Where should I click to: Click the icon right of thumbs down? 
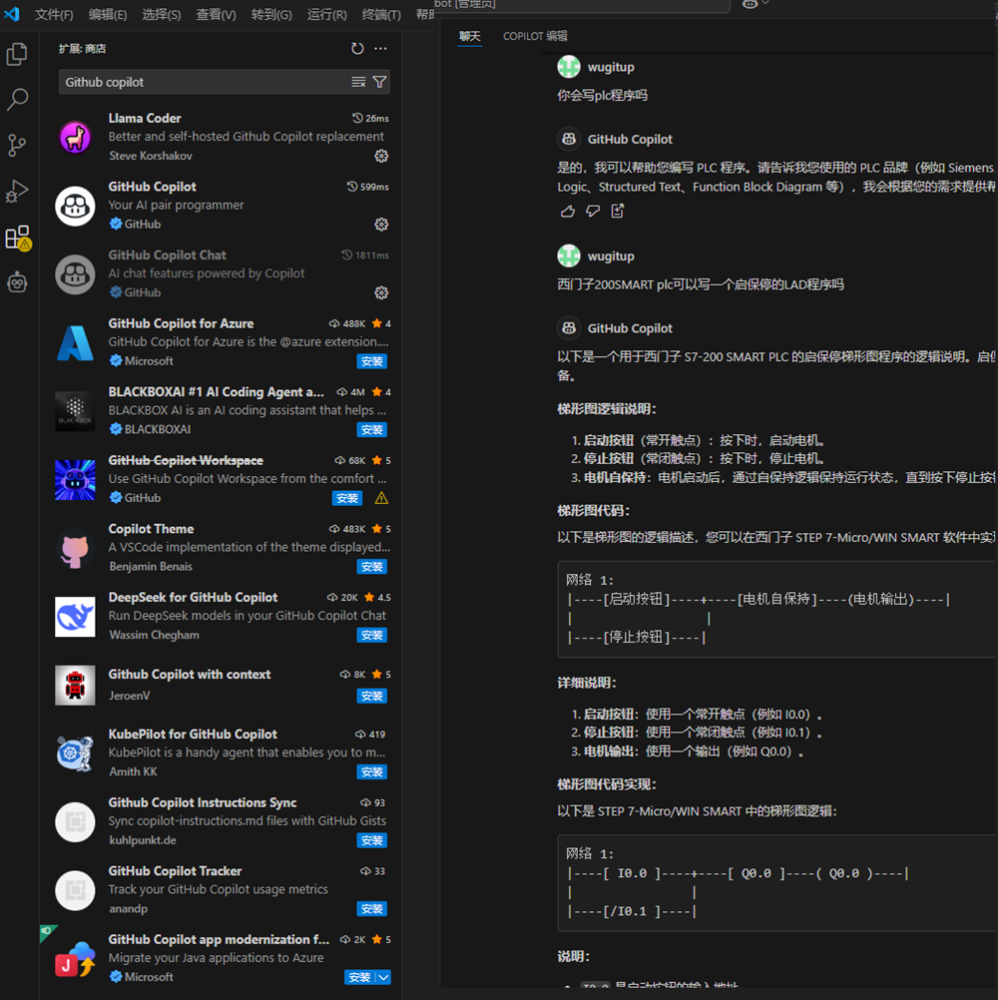[617, 211]
